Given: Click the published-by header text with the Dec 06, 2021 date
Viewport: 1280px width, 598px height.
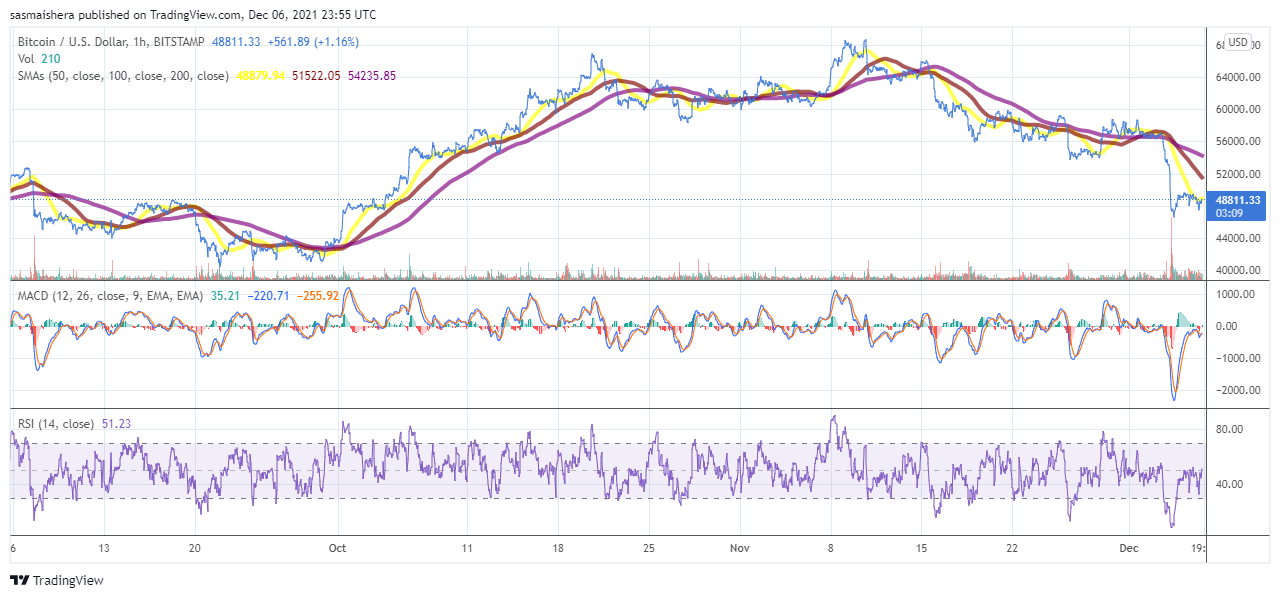Looking at the screenshot, I should click(193, 14).
